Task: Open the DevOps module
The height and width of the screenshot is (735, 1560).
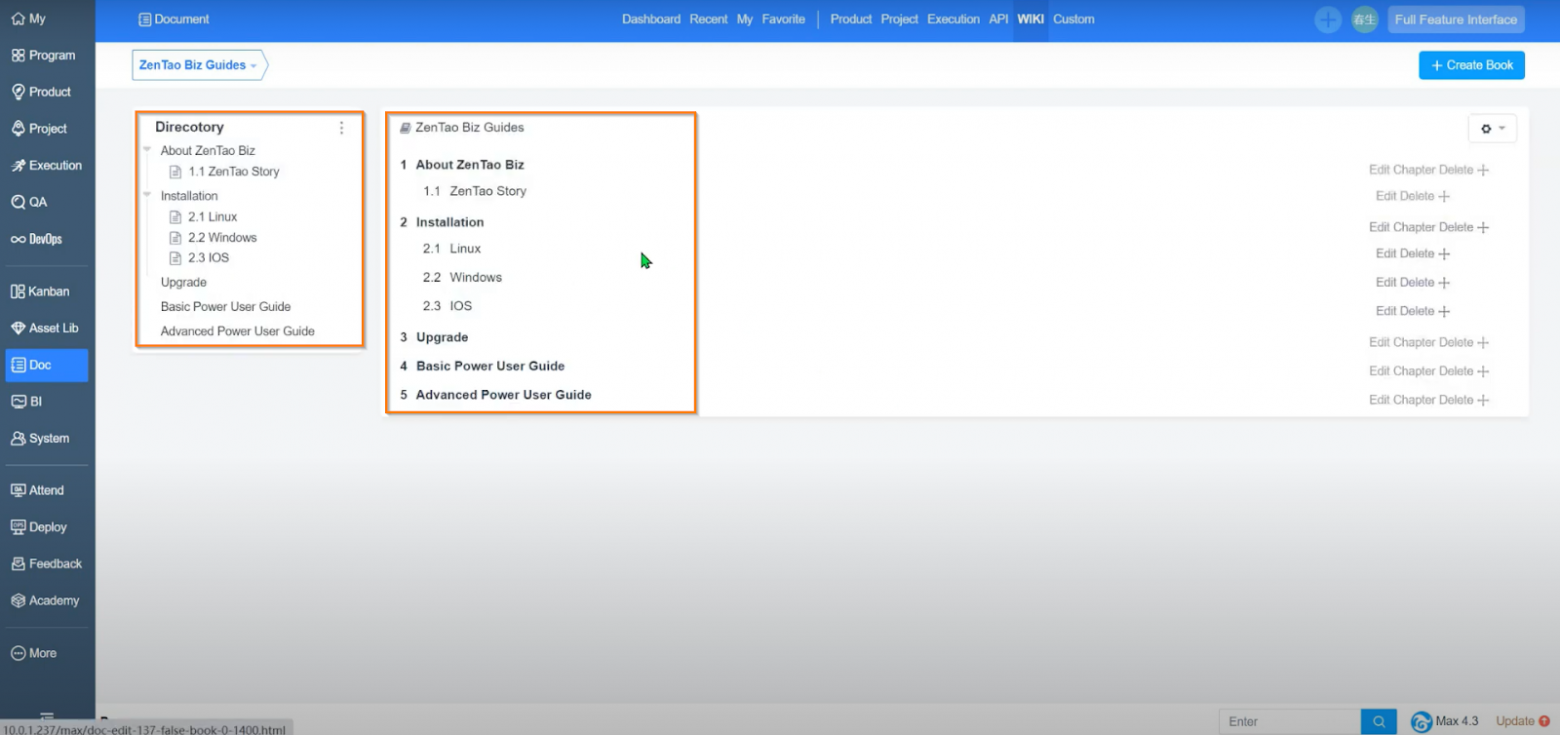Action: tap(37, 239)
